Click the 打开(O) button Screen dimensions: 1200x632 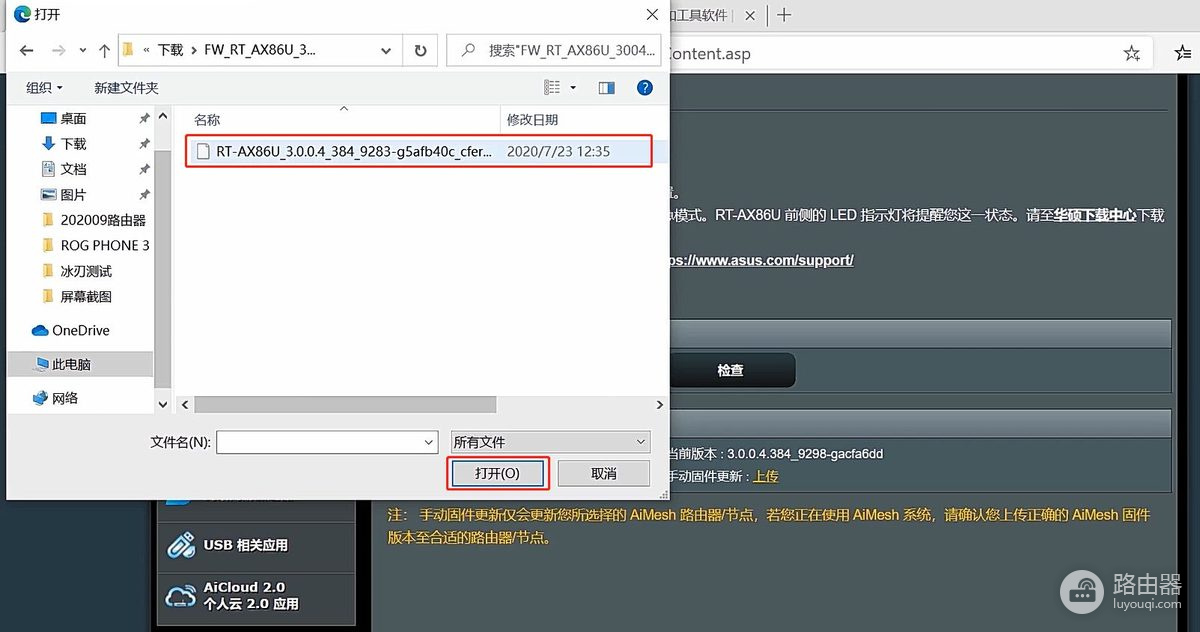click(498, 473)
